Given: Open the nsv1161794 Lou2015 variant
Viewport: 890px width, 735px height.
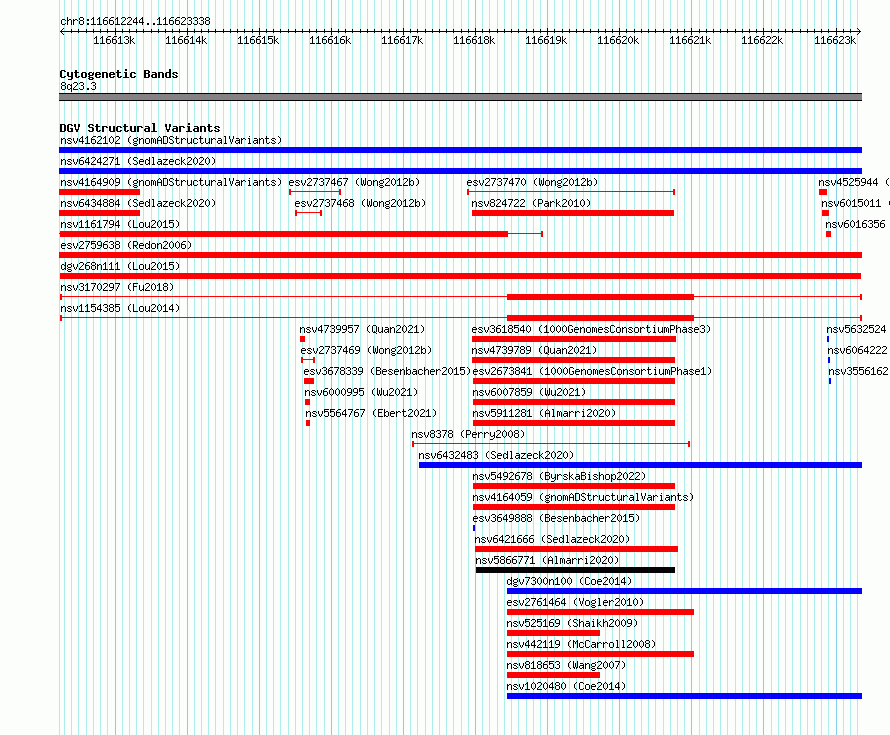Looking at the screenshot, I should [x=120, y=224].
